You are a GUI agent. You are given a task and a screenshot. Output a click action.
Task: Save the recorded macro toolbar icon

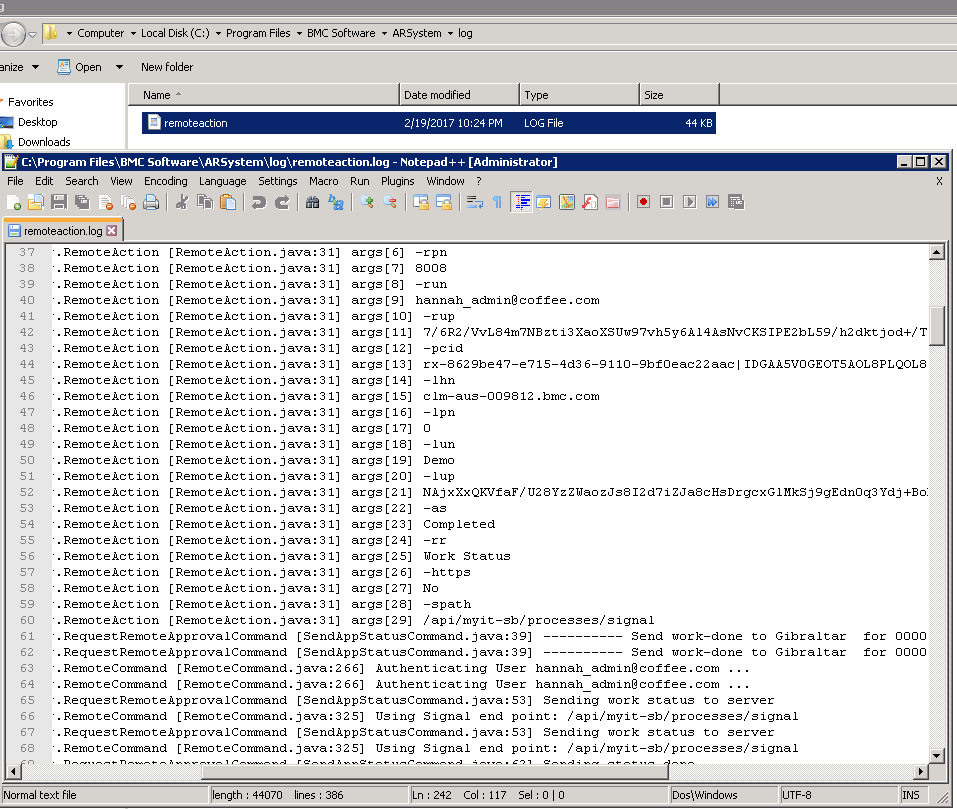pos(736,203)
